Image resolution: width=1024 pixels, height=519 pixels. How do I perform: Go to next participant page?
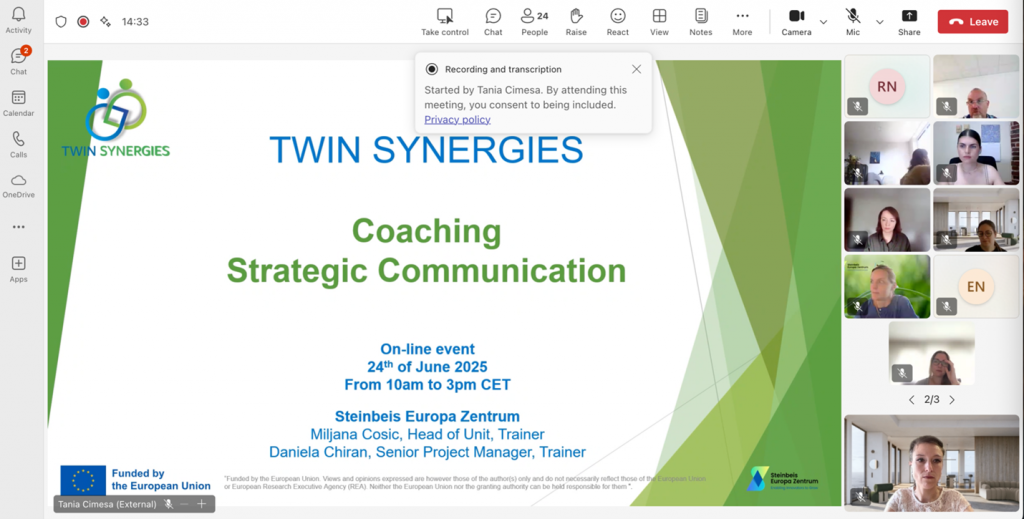click(952, 400)
